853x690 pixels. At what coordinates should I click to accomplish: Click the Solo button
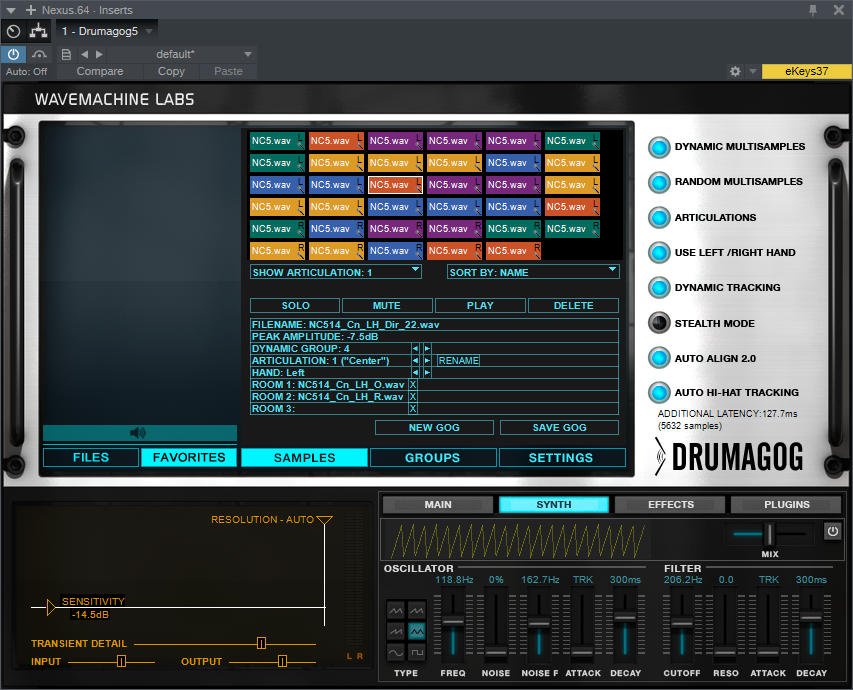tap(295, 306)
